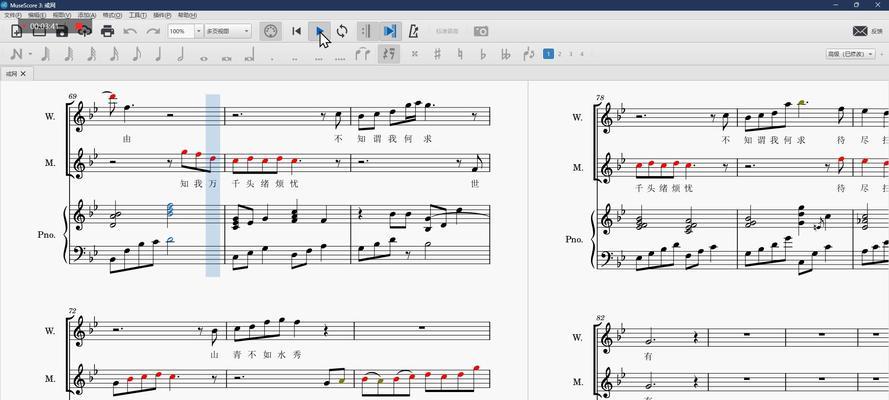Open the 格式(O) menu
The image size is (889, 400).
coord(112,15)
